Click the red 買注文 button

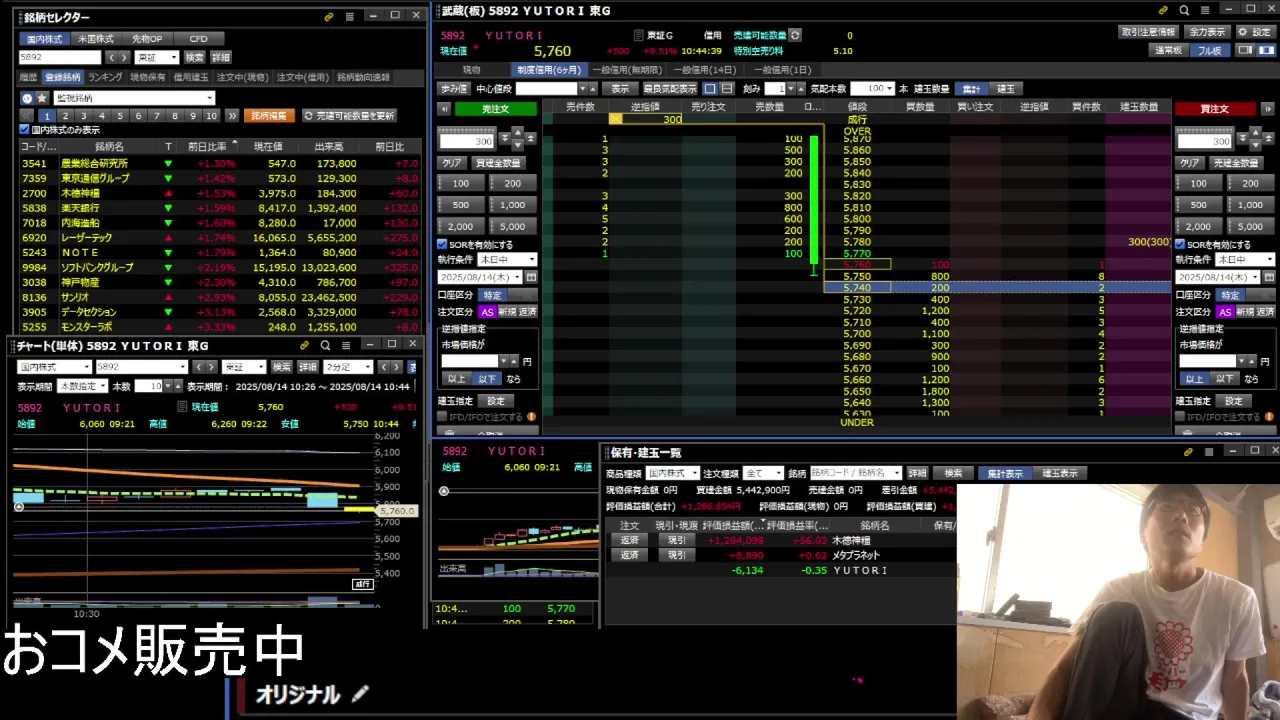click(x=1214, y=108)
